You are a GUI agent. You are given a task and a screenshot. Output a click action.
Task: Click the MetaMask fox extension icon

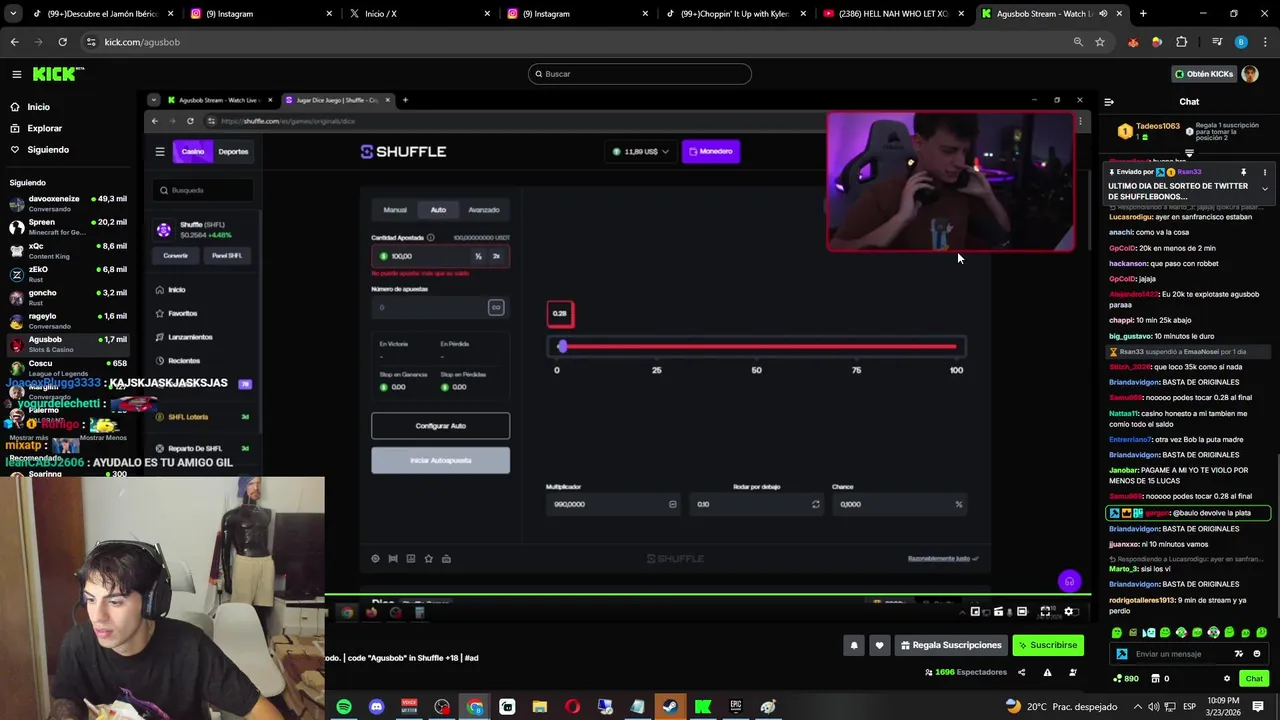1133,42
